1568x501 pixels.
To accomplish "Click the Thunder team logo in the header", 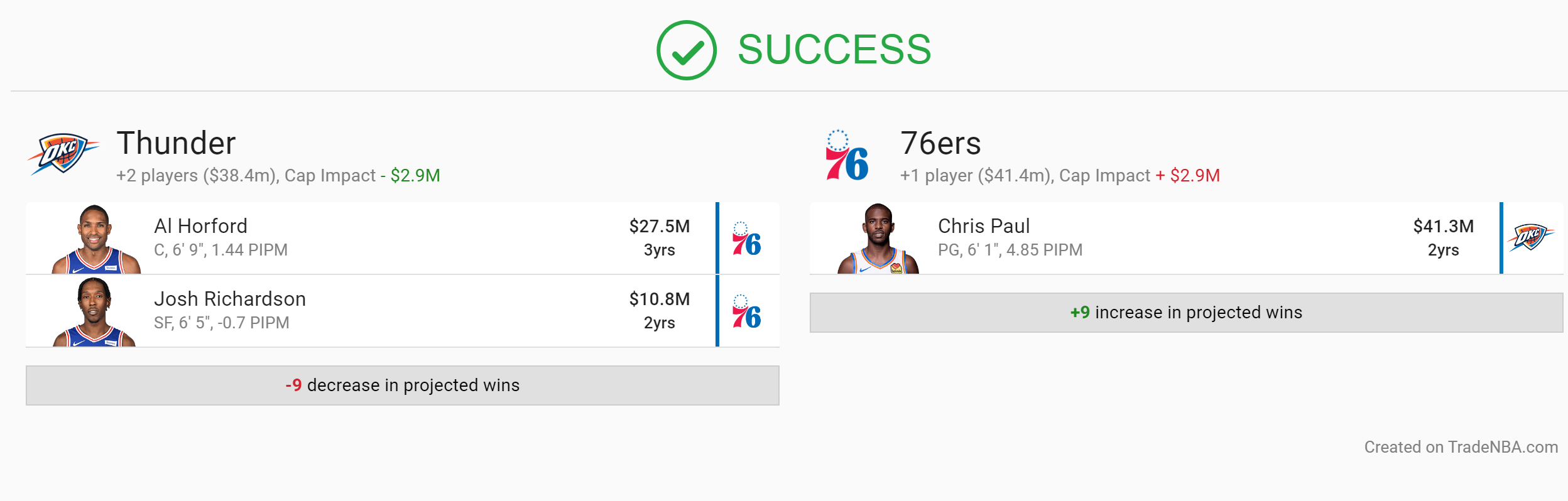I will click(x=63, y=153).
